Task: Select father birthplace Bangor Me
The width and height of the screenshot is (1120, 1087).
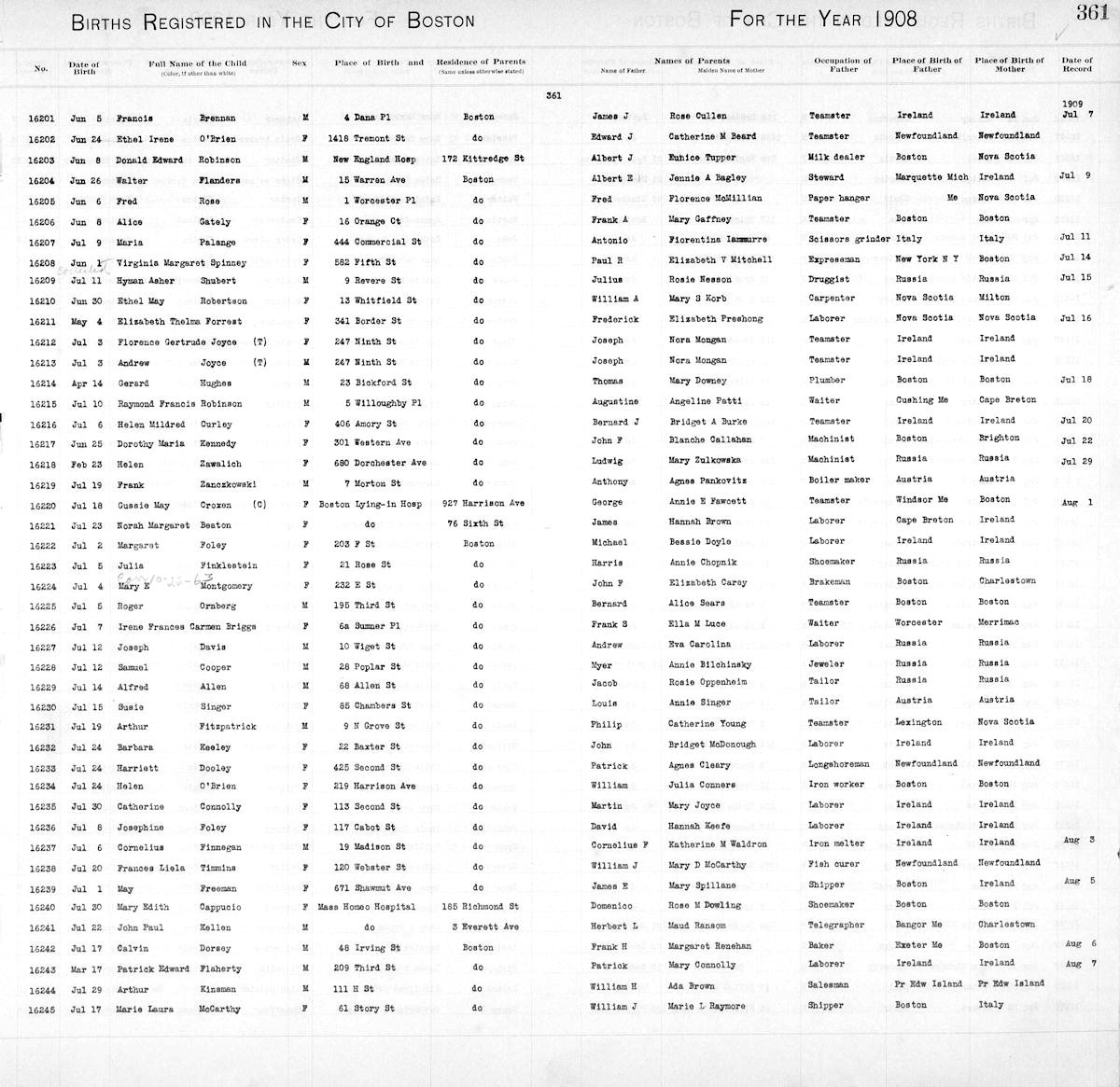Action: (918, 924)
